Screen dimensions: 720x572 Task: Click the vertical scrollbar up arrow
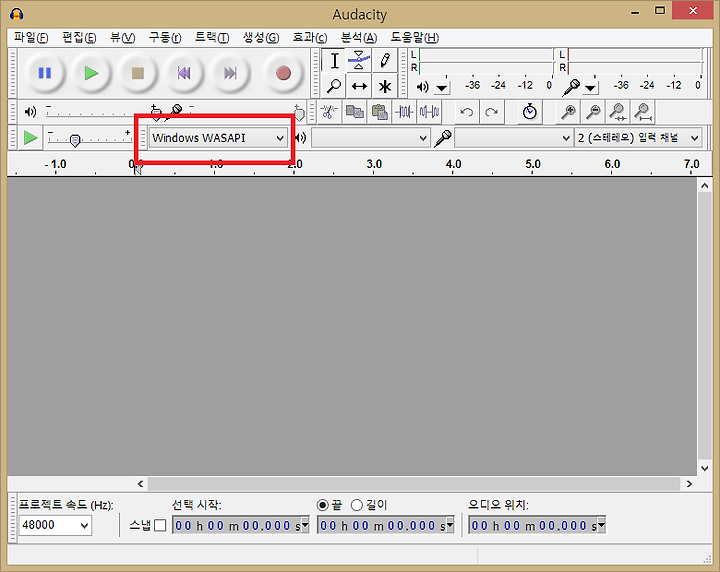(x=705, y=185)
